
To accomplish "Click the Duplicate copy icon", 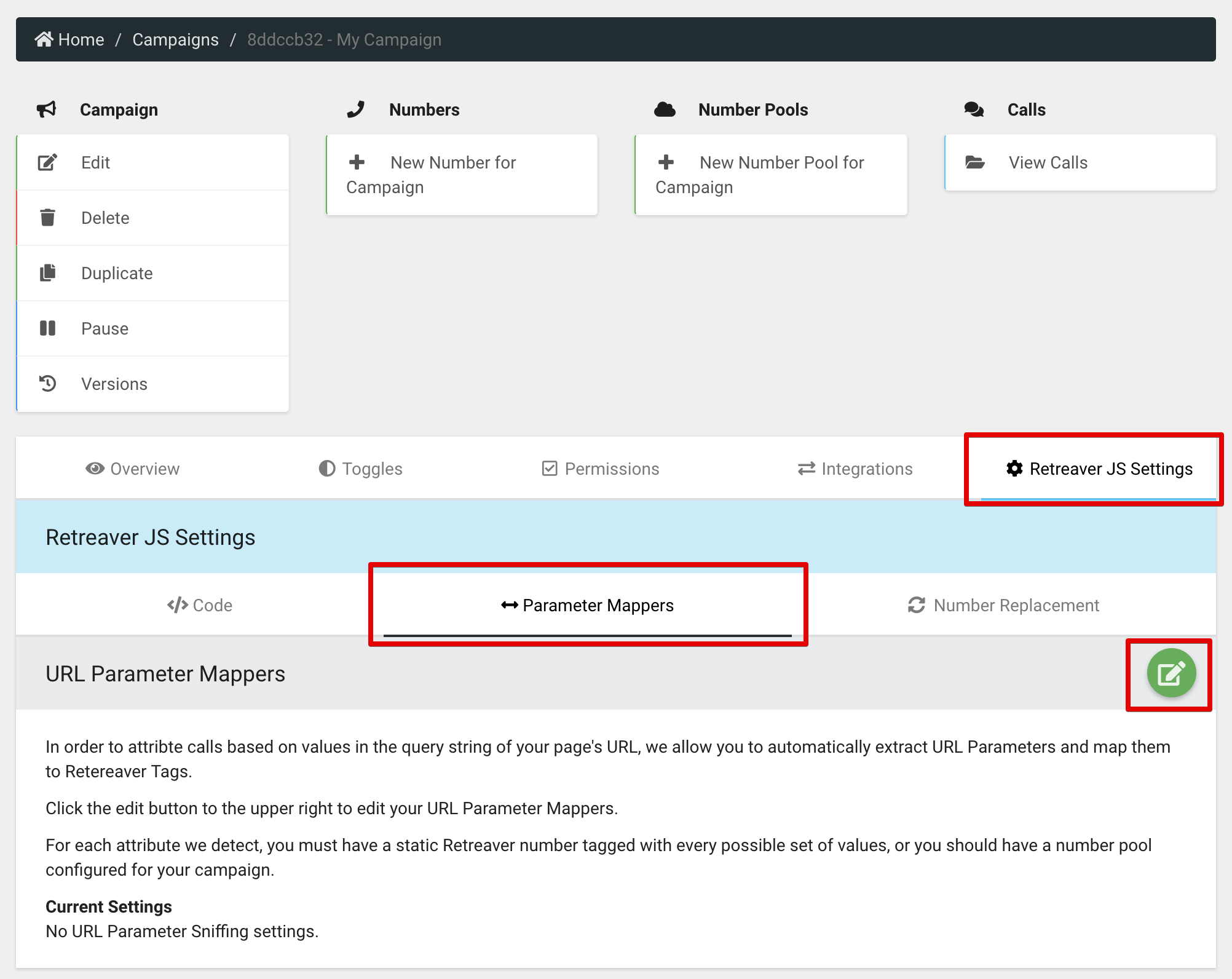I will [x=47, y=273].
